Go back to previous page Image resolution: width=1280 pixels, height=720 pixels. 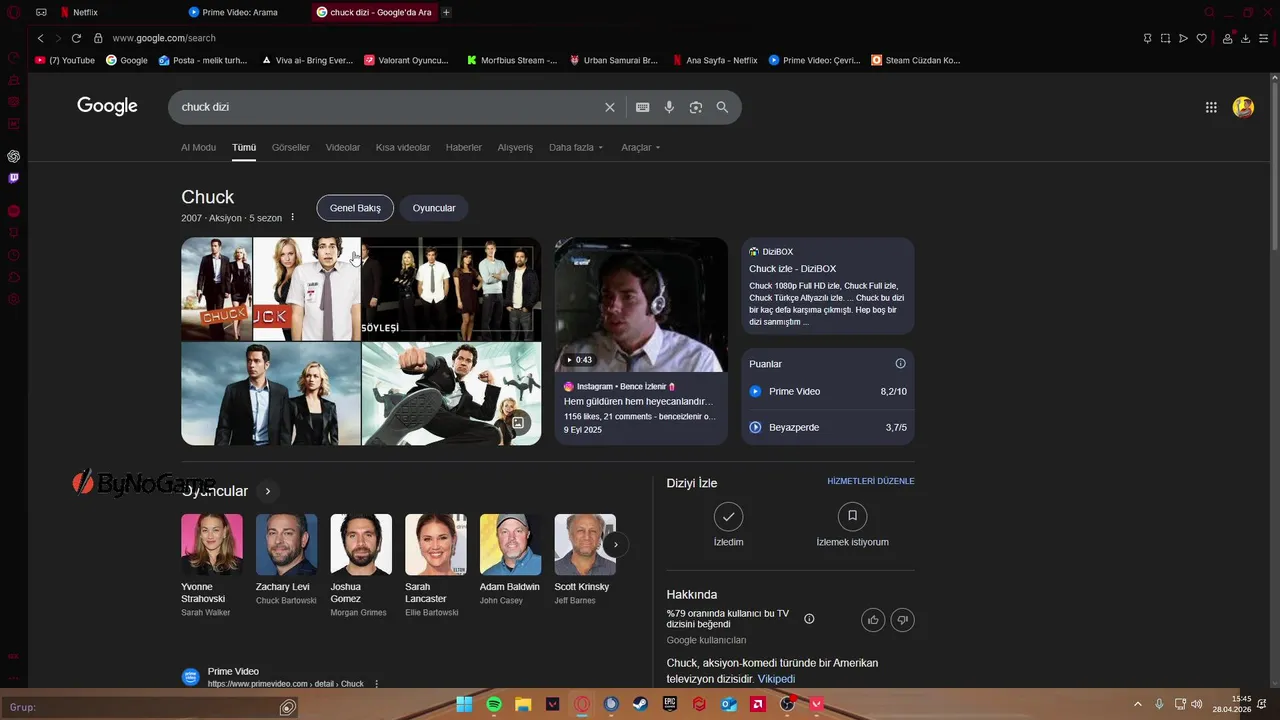(40, 38)
